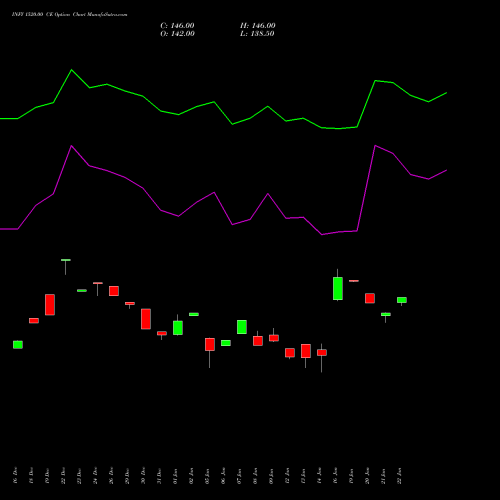
Task: Select the 08 Jan date label
Action: click(255, 476)
